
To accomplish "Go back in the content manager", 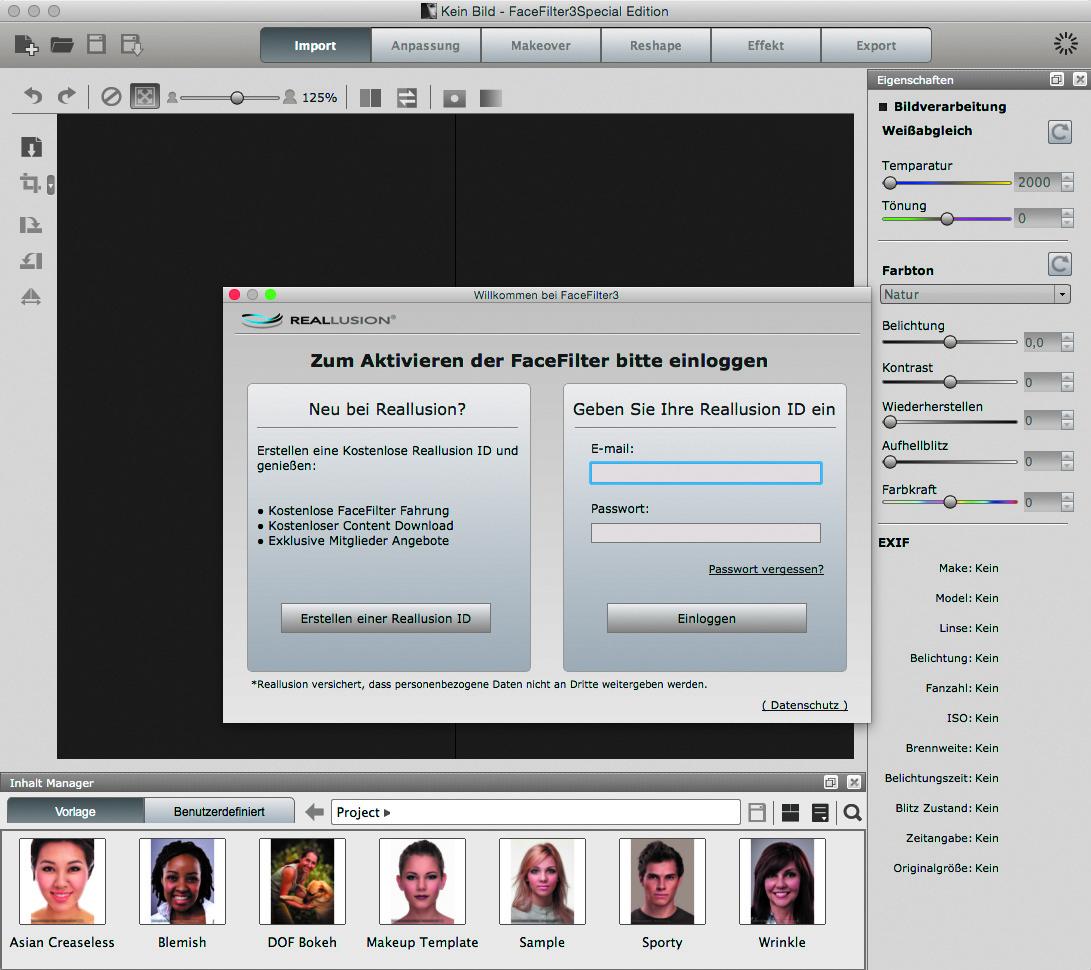I will (x=314, y=811).
